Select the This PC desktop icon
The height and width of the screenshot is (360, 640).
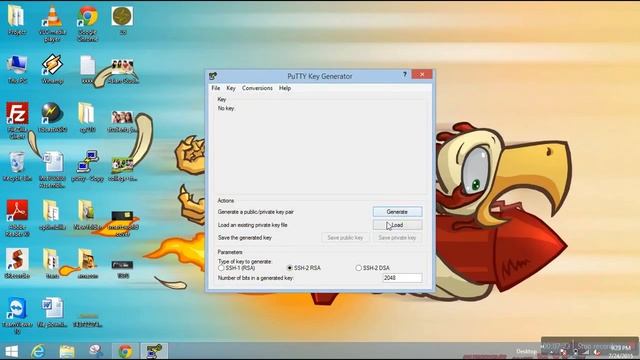click(x=17, y=69)
